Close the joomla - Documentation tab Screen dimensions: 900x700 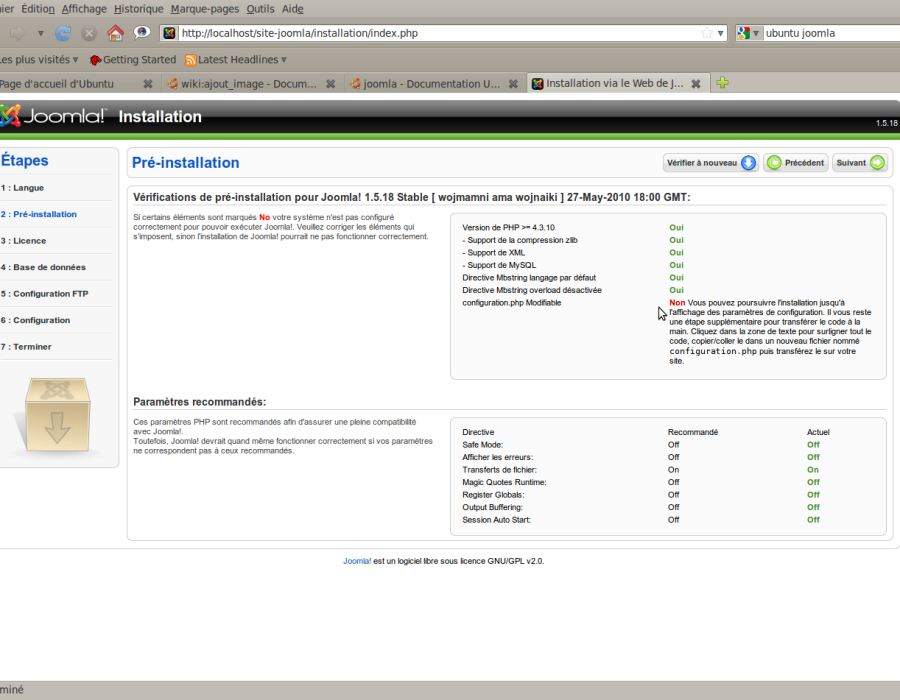pyautogui.click(x=513, y=84)
